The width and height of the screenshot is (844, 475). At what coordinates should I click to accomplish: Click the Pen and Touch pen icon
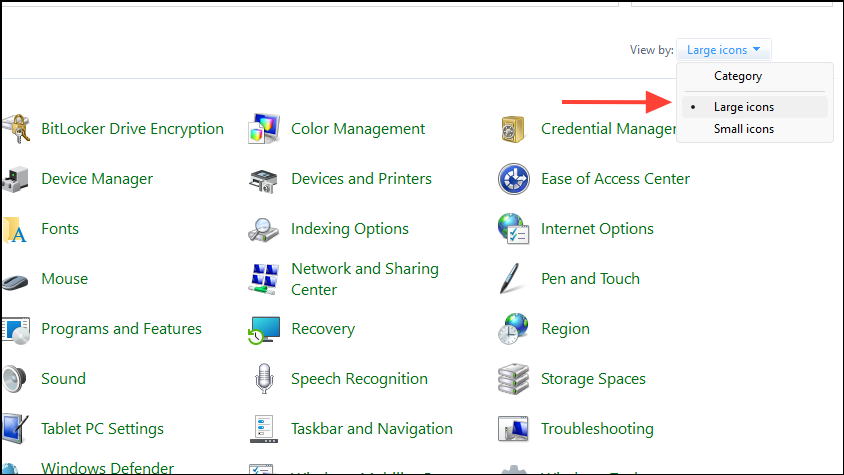(510, 278)
